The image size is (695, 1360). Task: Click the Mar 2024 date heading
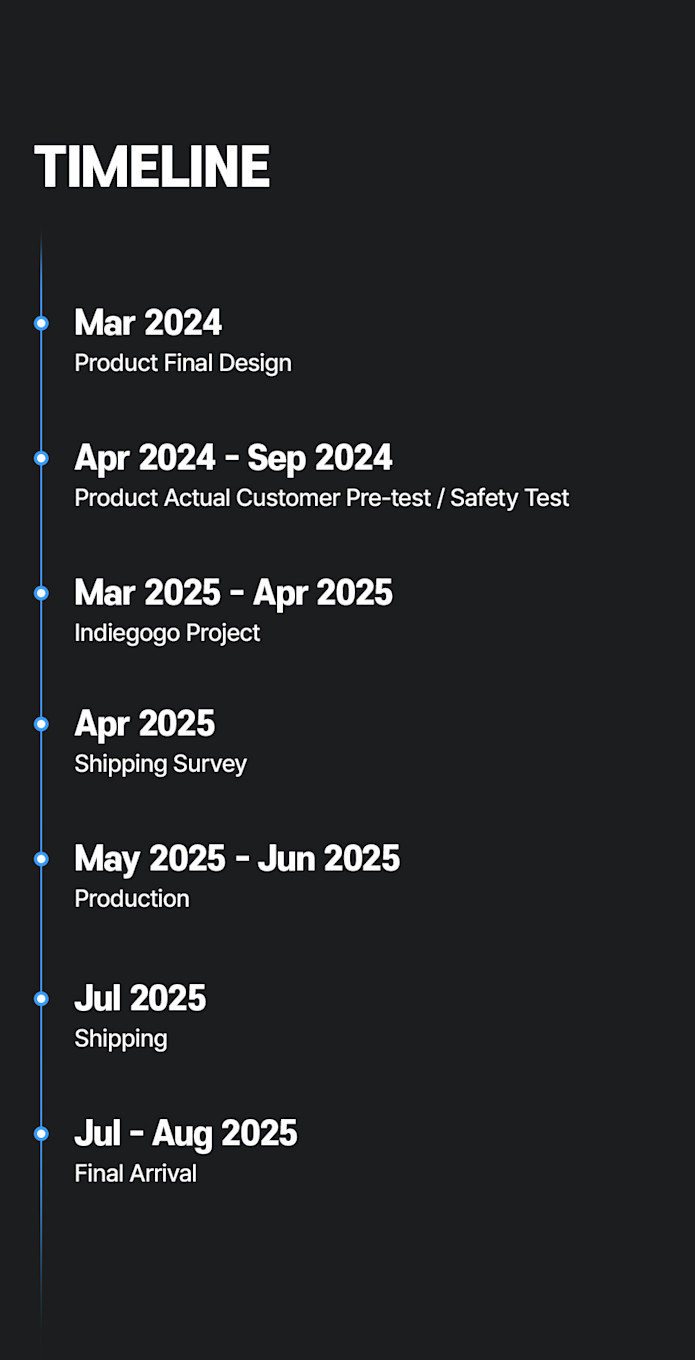(x=148, y=323)
